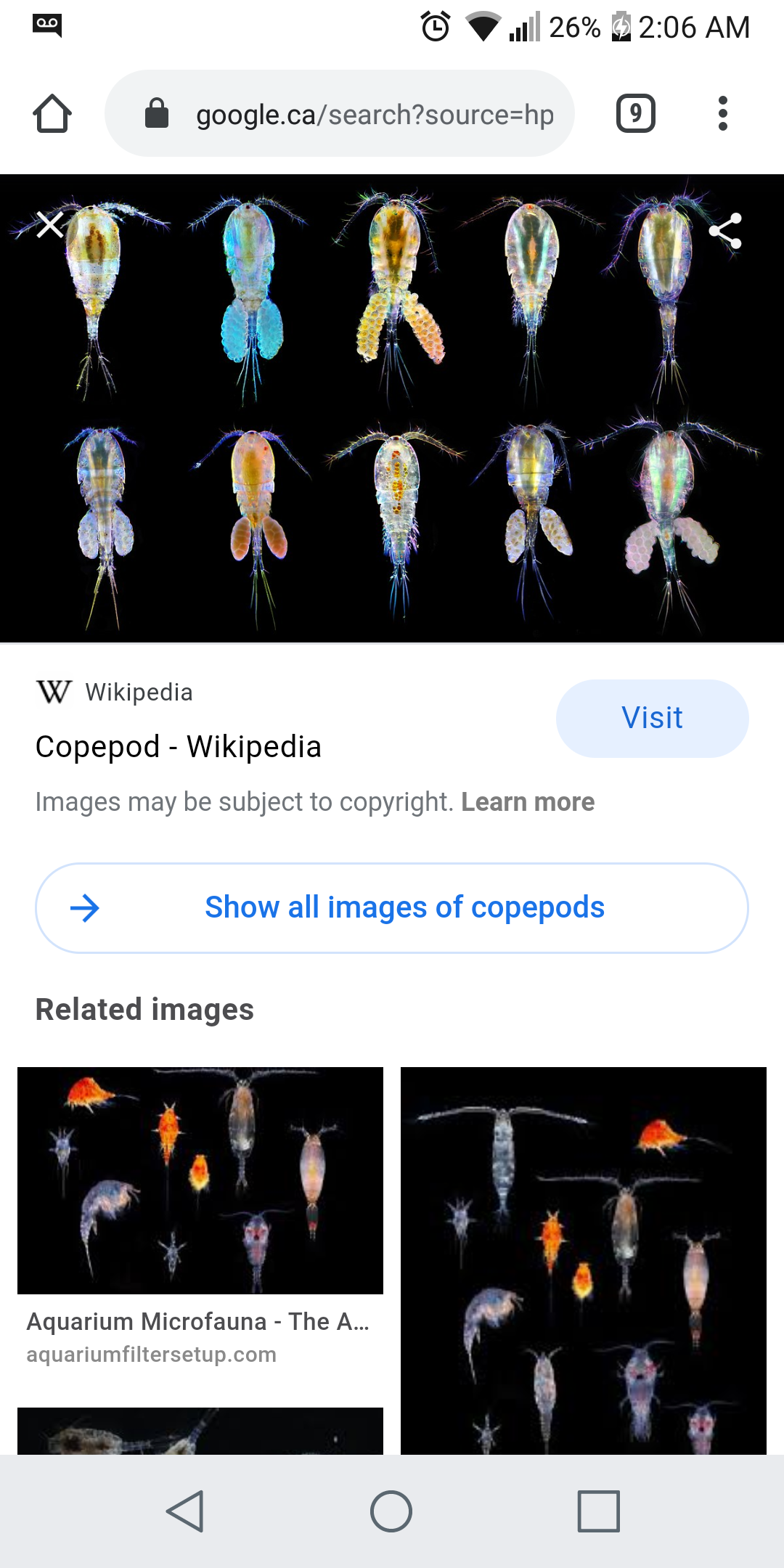Close the image preview with the X

point(49,225)
